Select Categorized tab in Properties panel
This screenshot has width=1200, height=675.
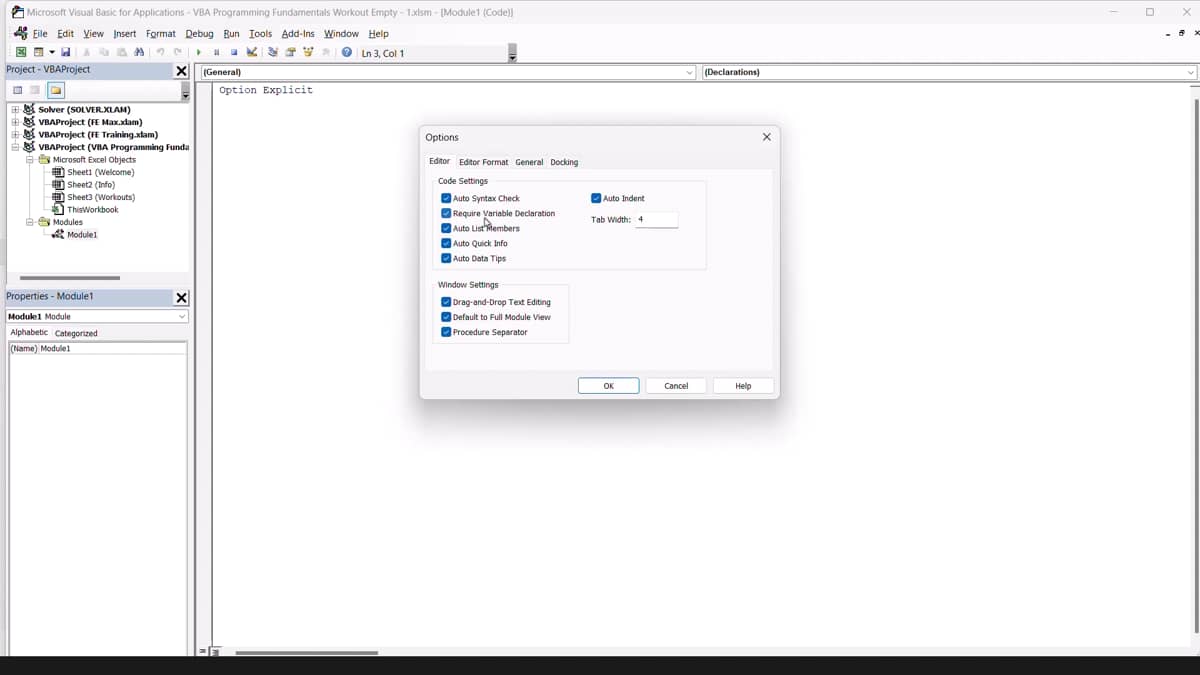click(x=76, y=333)
